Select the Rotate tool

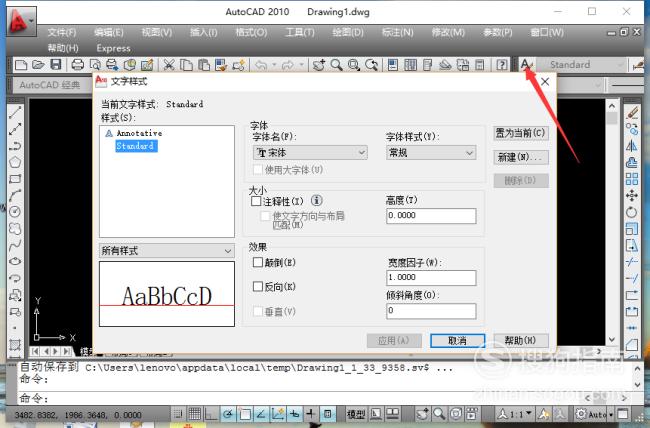pos(632,212)
